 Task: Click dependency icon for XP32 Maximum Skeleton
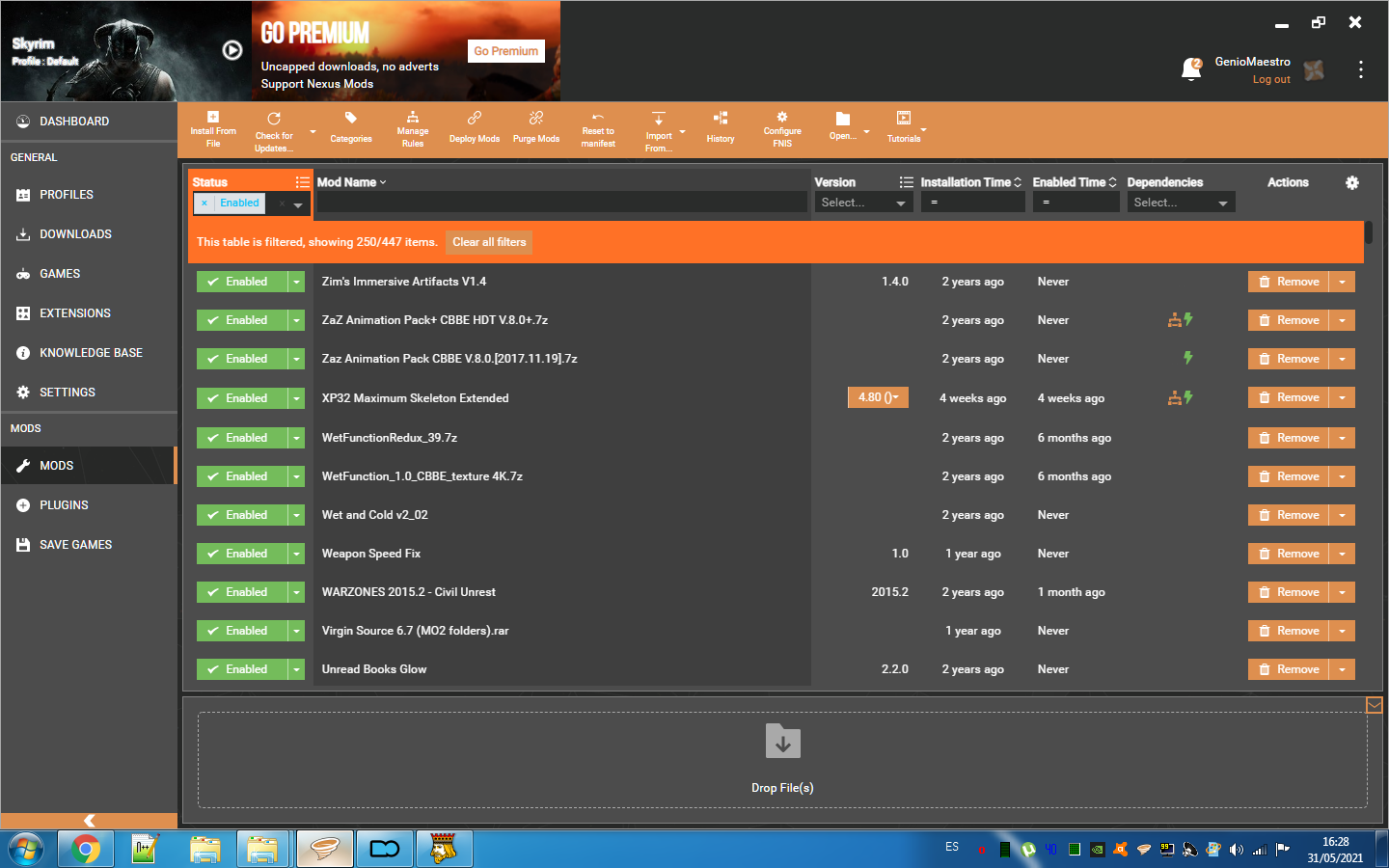[x=1174, y=397]
